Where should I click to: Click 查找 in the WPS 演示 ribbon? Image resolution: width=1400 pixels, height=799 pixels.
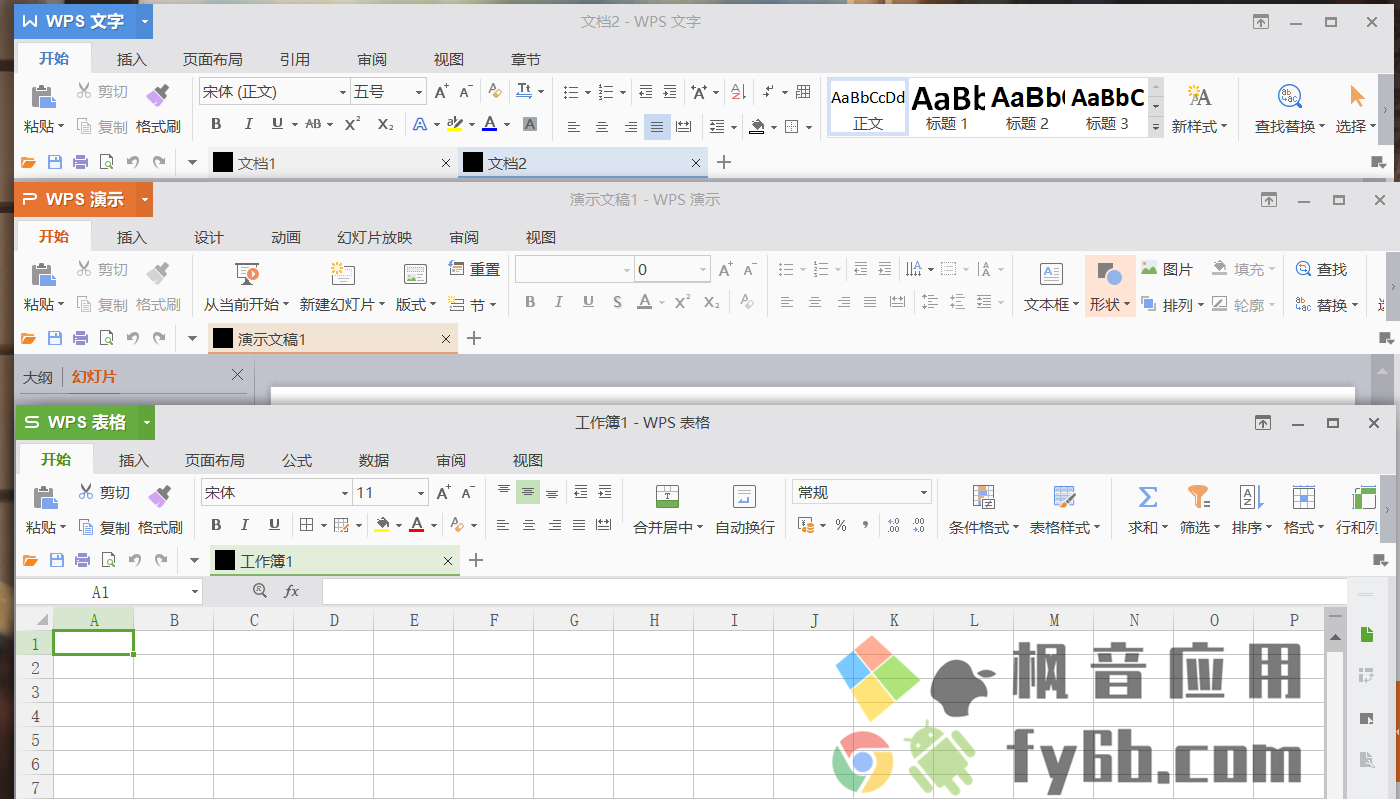(1321, 269)
